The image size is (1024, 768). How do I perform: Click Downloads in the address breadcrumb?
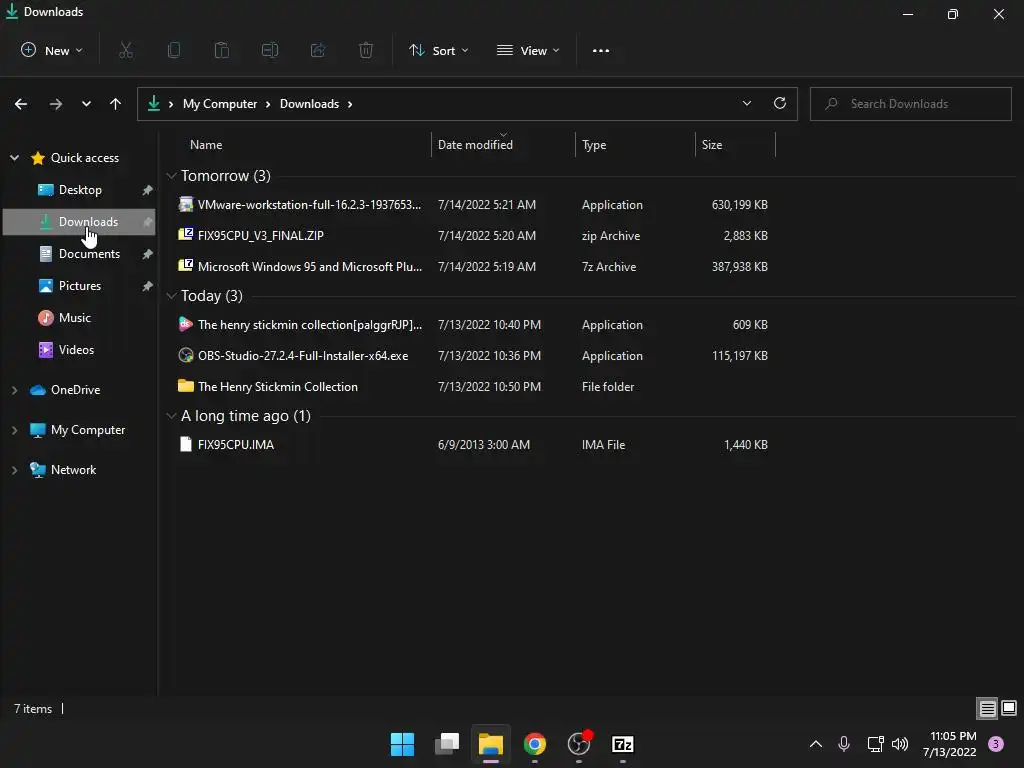tap(310, 104)
